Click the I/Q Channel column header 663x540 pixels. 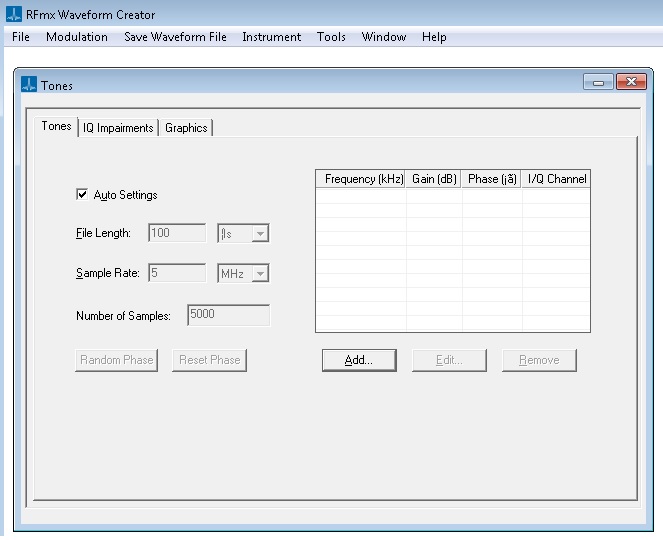tap(556, 179)
